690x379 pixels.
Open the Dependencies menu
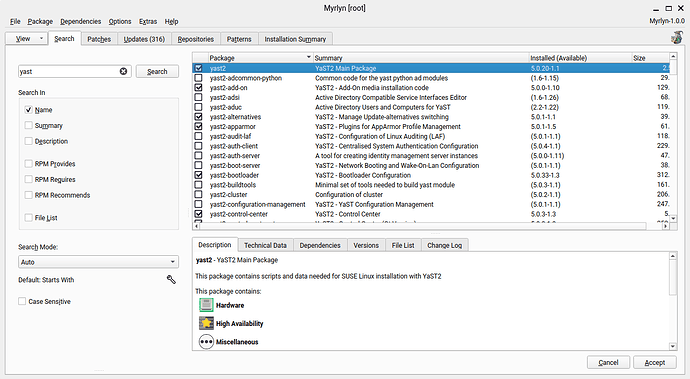click(81, 22)
